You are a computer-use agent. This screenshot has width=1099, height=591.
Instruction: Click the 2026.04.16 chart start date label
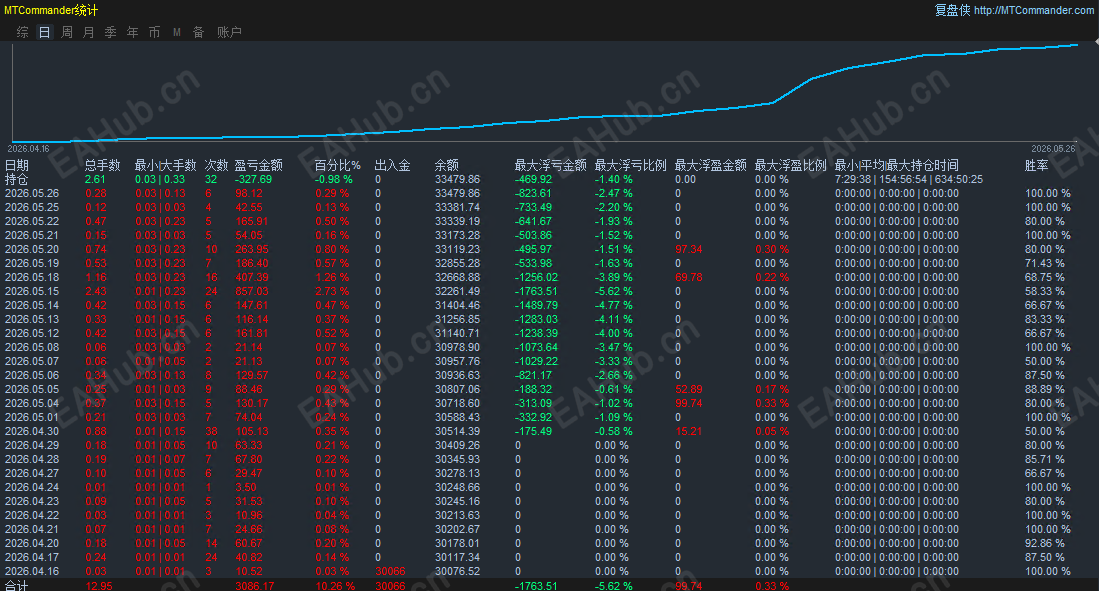tap(29, 149)
